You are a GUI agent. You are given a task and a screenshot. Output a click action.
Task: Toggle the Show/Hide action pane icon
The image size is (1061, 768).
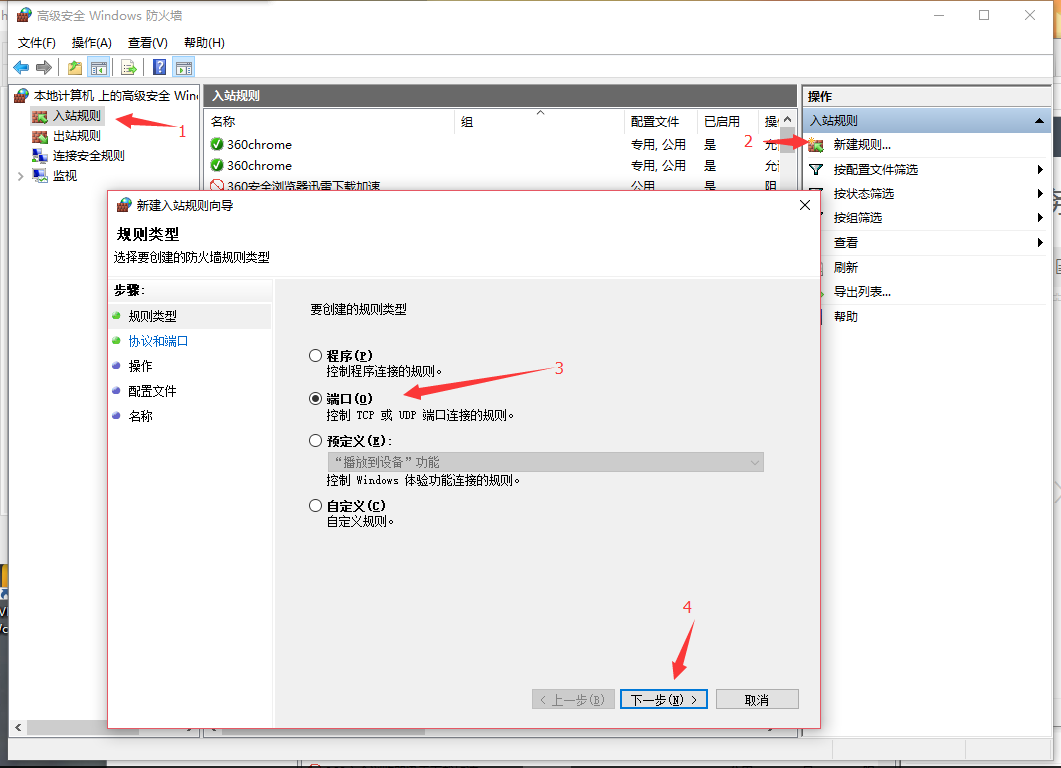pos(184,67)
